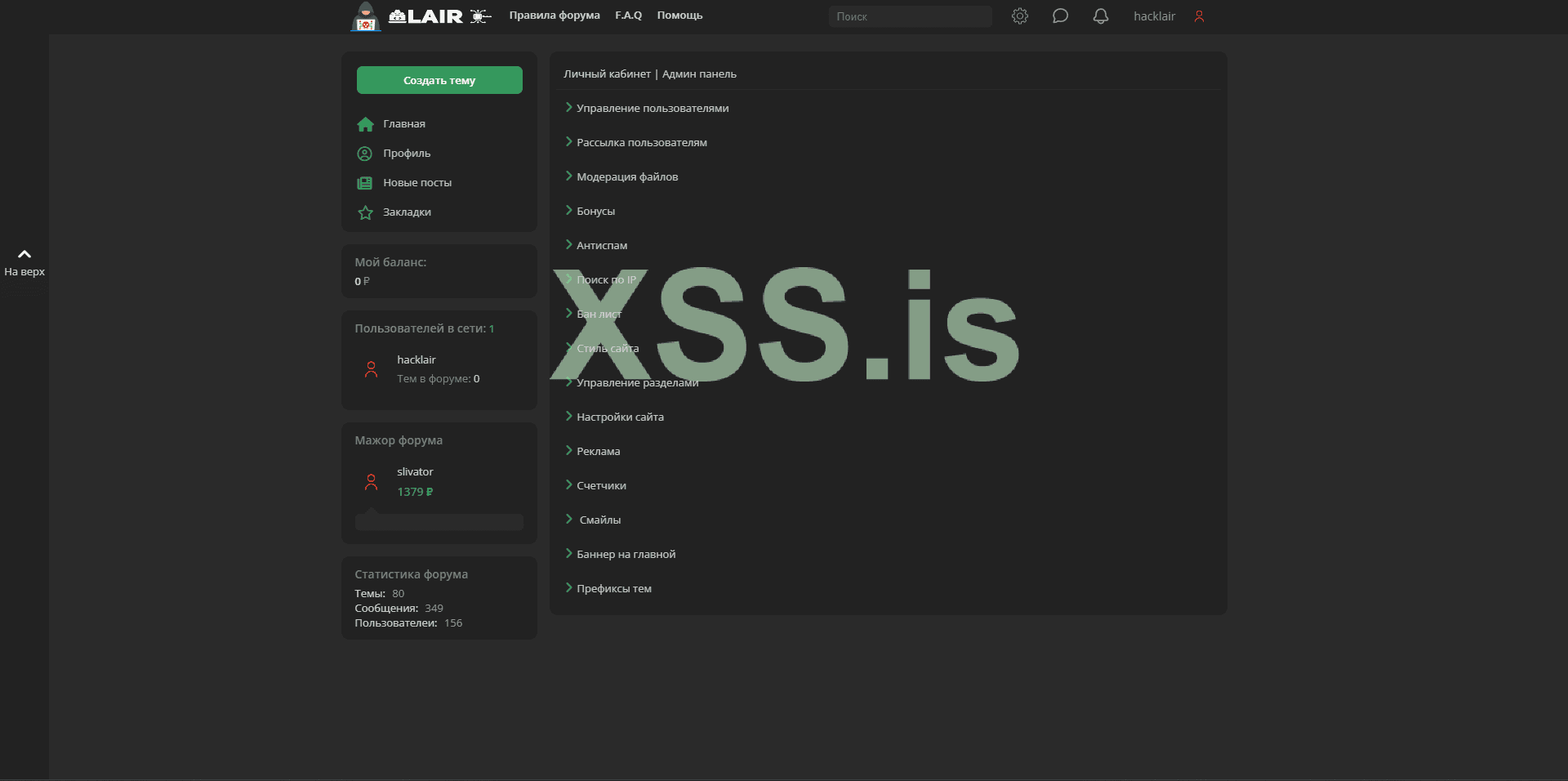Open the Счетчики link
The image size is (1568, 781).
[602, 485]
